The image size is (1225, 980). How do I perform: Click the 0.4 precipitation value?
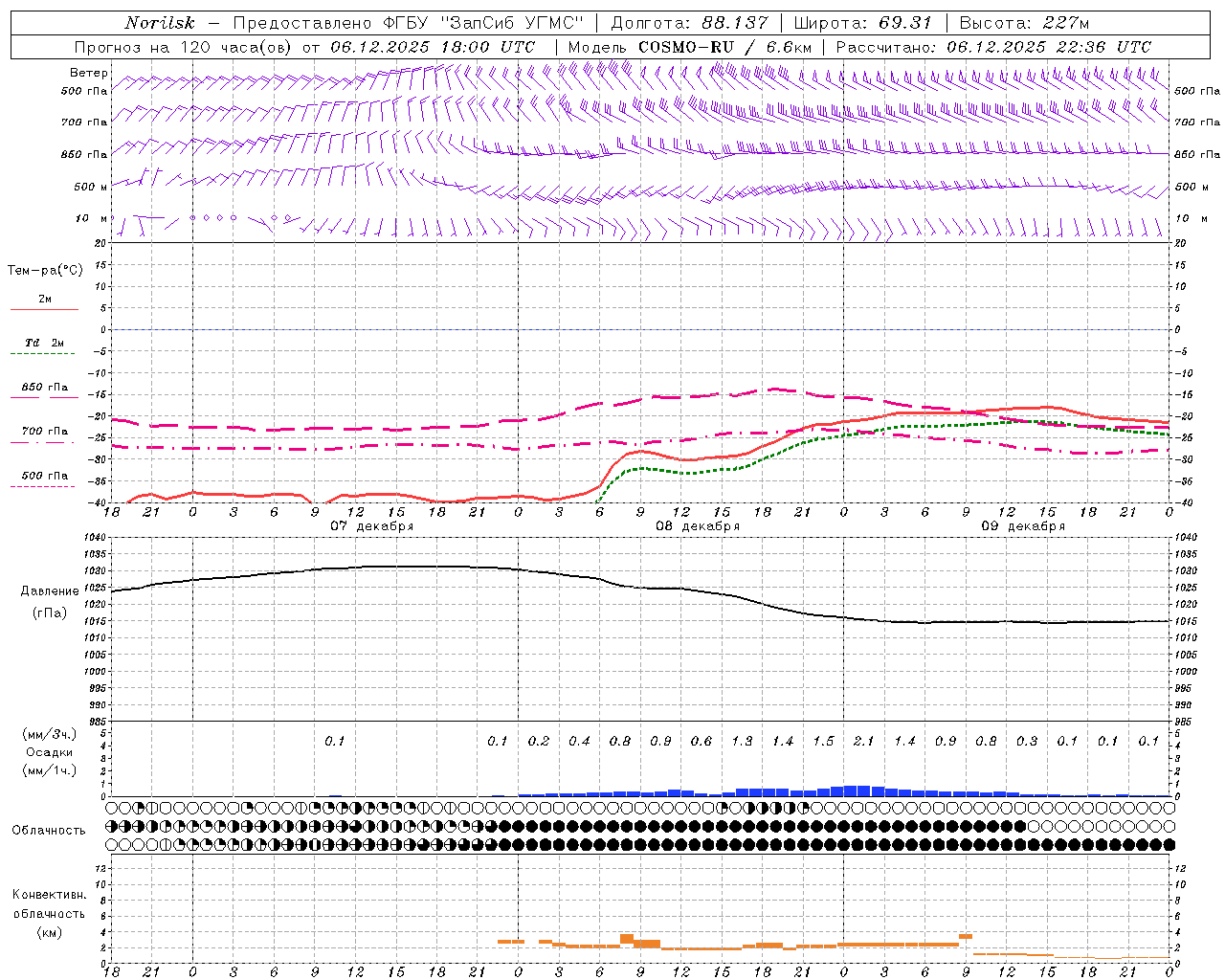[x=579, y=741]
